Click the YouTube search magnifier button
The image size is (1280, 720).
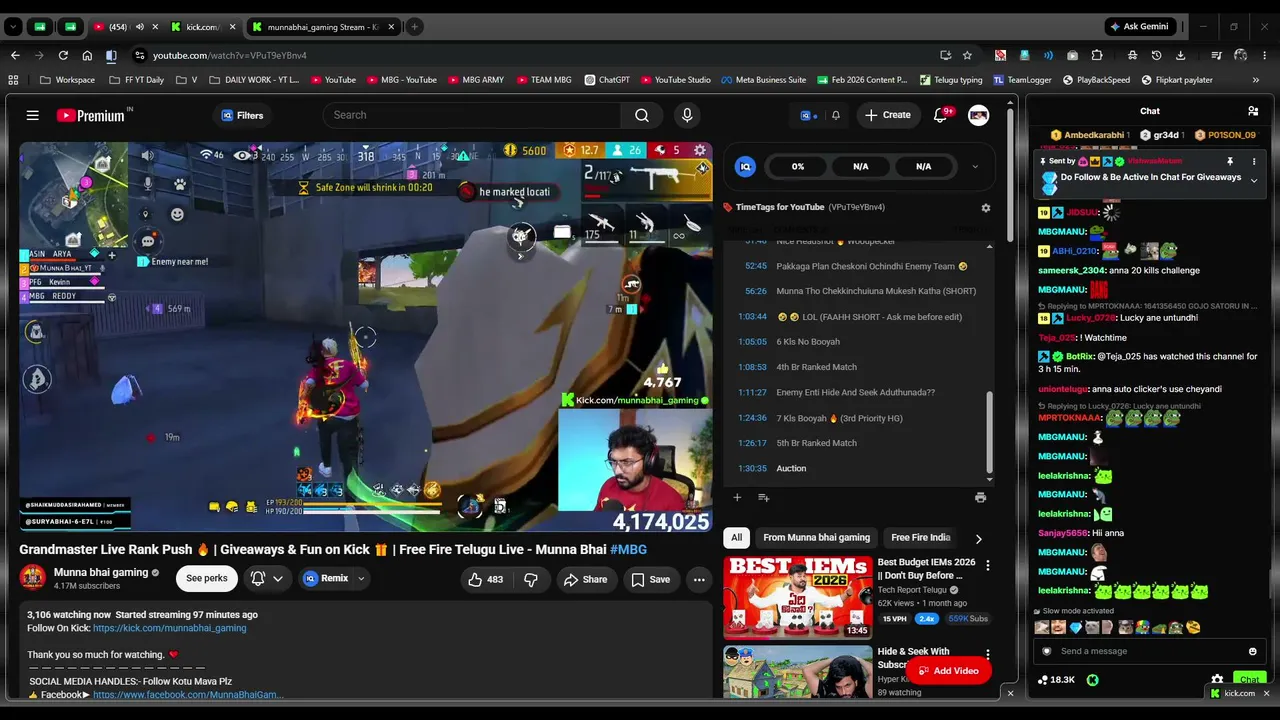tap(642, 115)
